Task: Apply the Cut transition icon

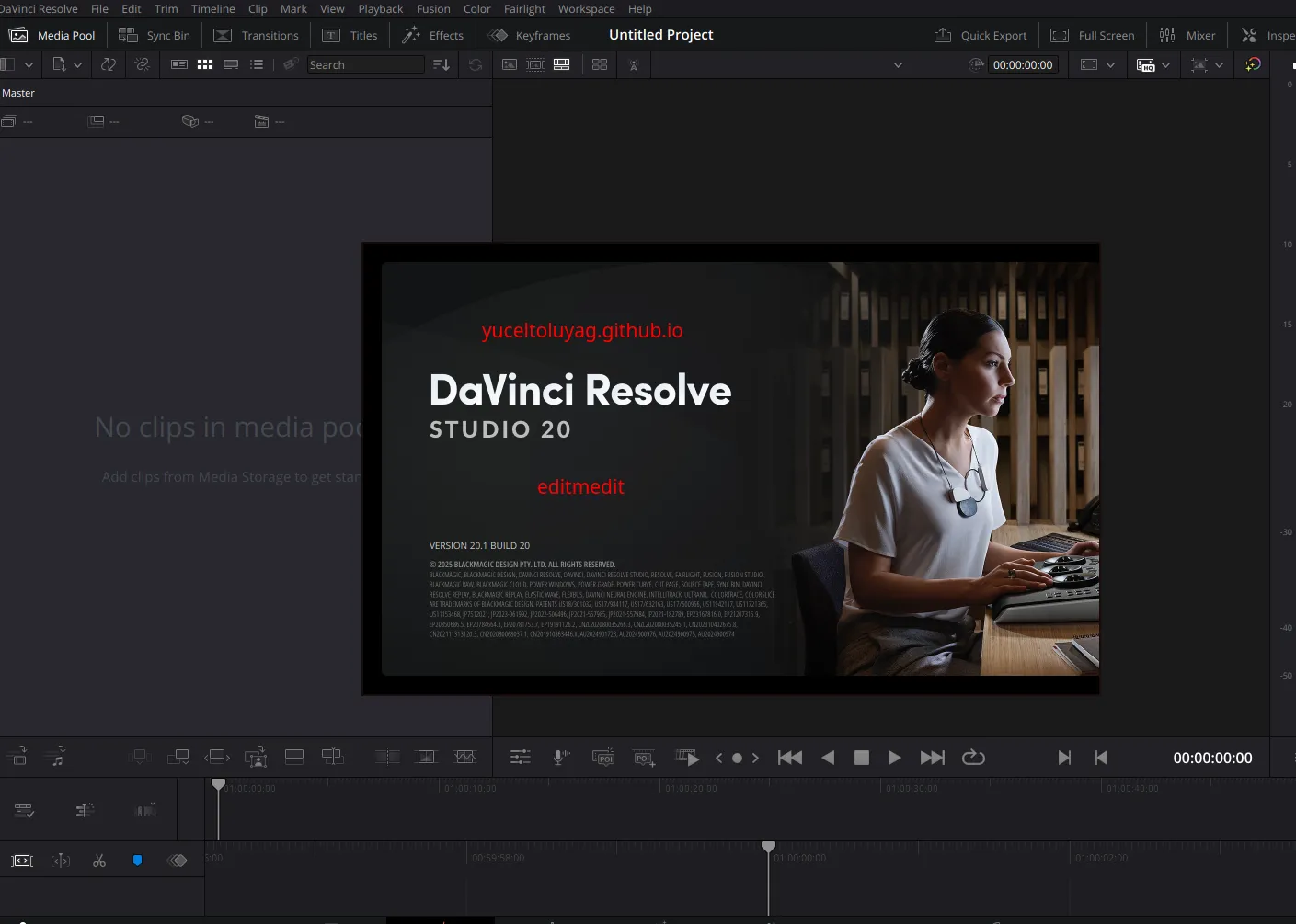Action: (x=387, y=757)
